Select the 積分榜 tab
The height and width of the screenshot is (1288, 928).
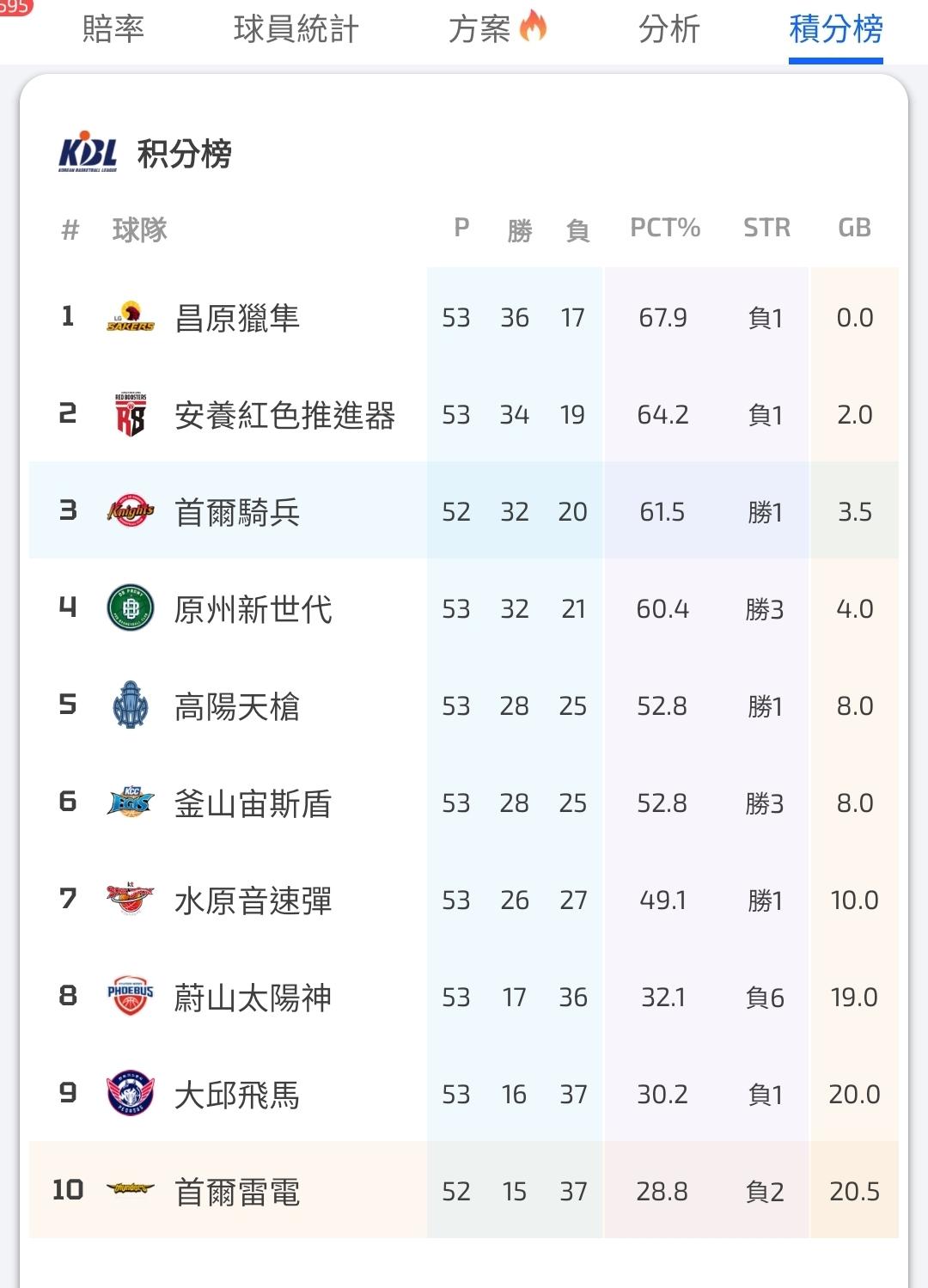(x=835, y=30)
